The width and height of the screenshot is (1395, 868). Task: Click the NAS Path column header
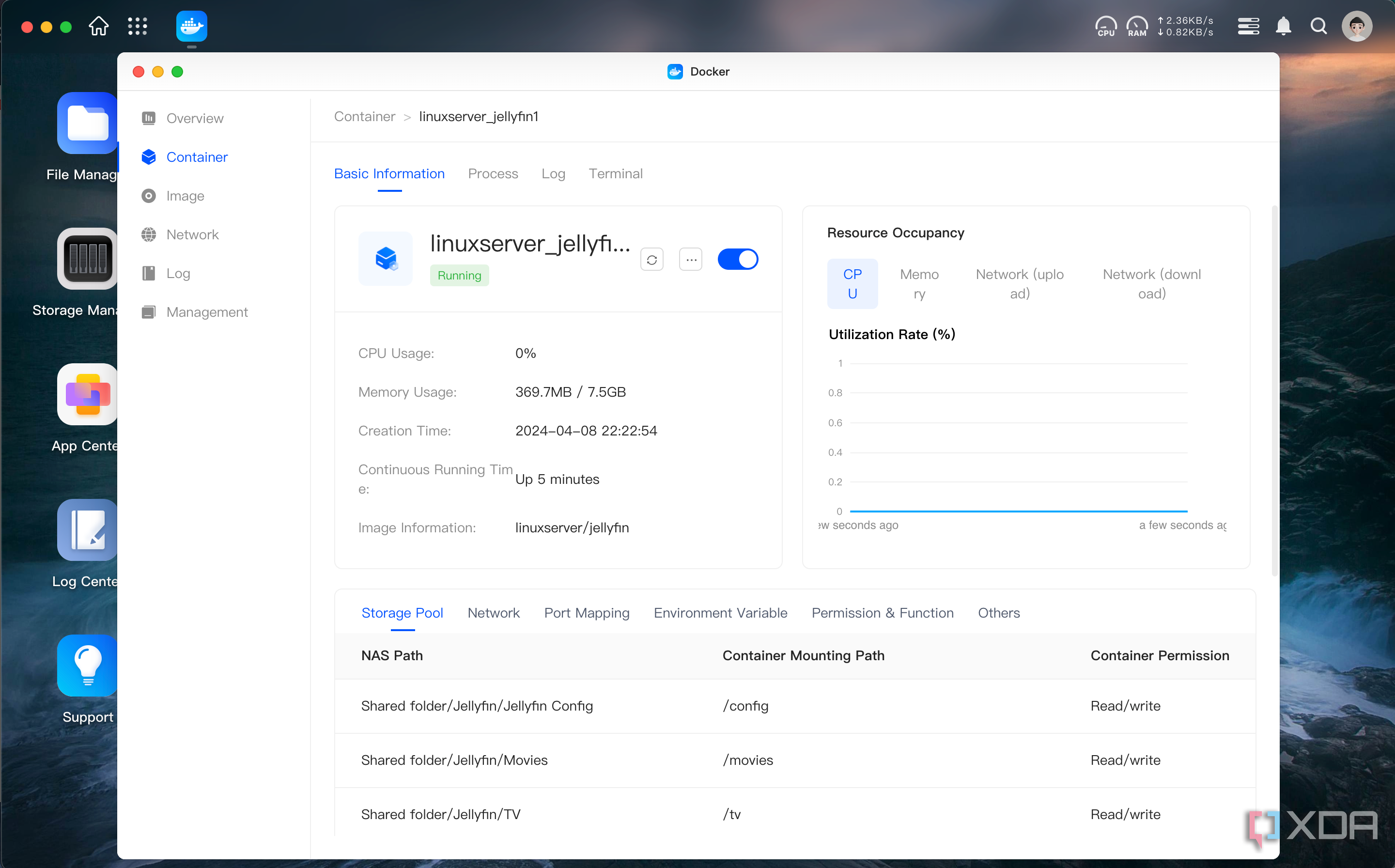(x=391, y=655)
